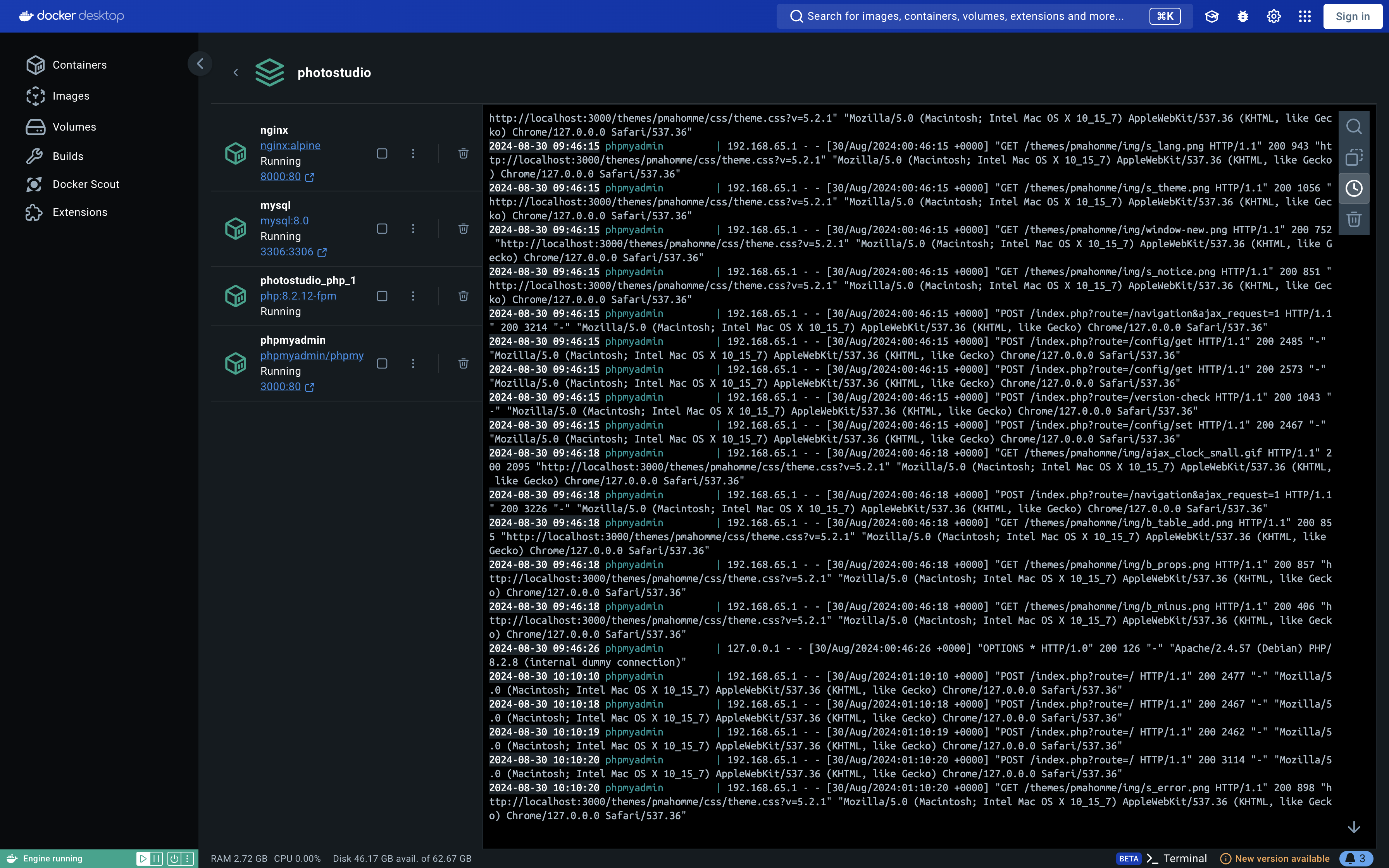
Task: Clear the terminal logs trash icon
Action: [1353, 219]
